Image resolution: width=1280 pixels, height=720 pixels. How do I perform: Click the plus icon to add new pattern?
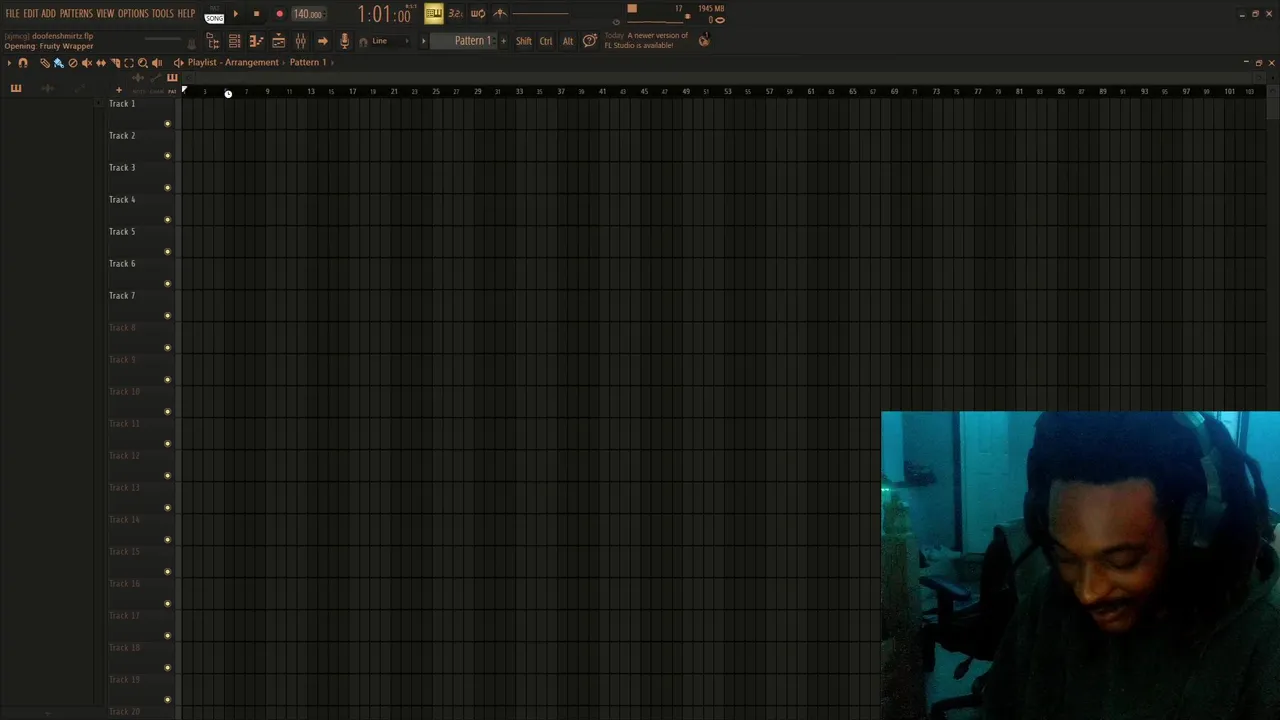[503, 41]
